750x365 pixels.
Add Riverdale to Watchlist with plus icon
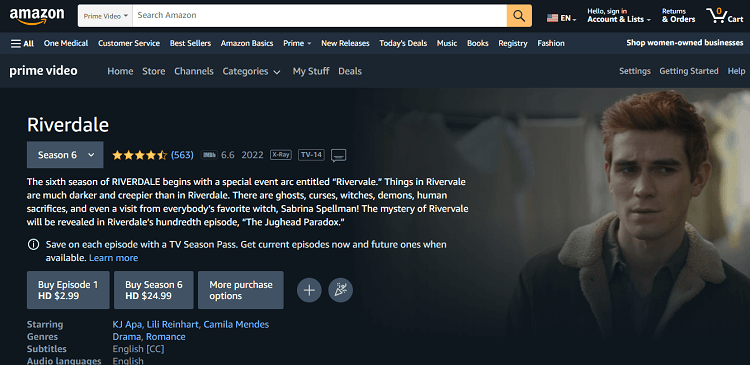pos(309,290)
